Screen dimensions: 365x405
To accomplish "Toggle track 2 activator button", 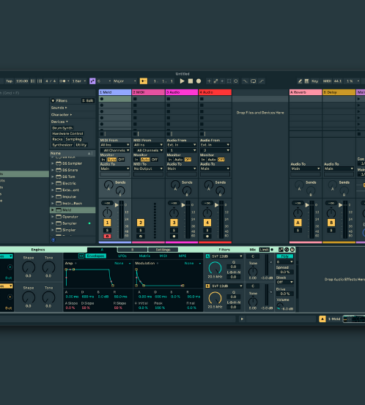I will (x=141, y=223).
